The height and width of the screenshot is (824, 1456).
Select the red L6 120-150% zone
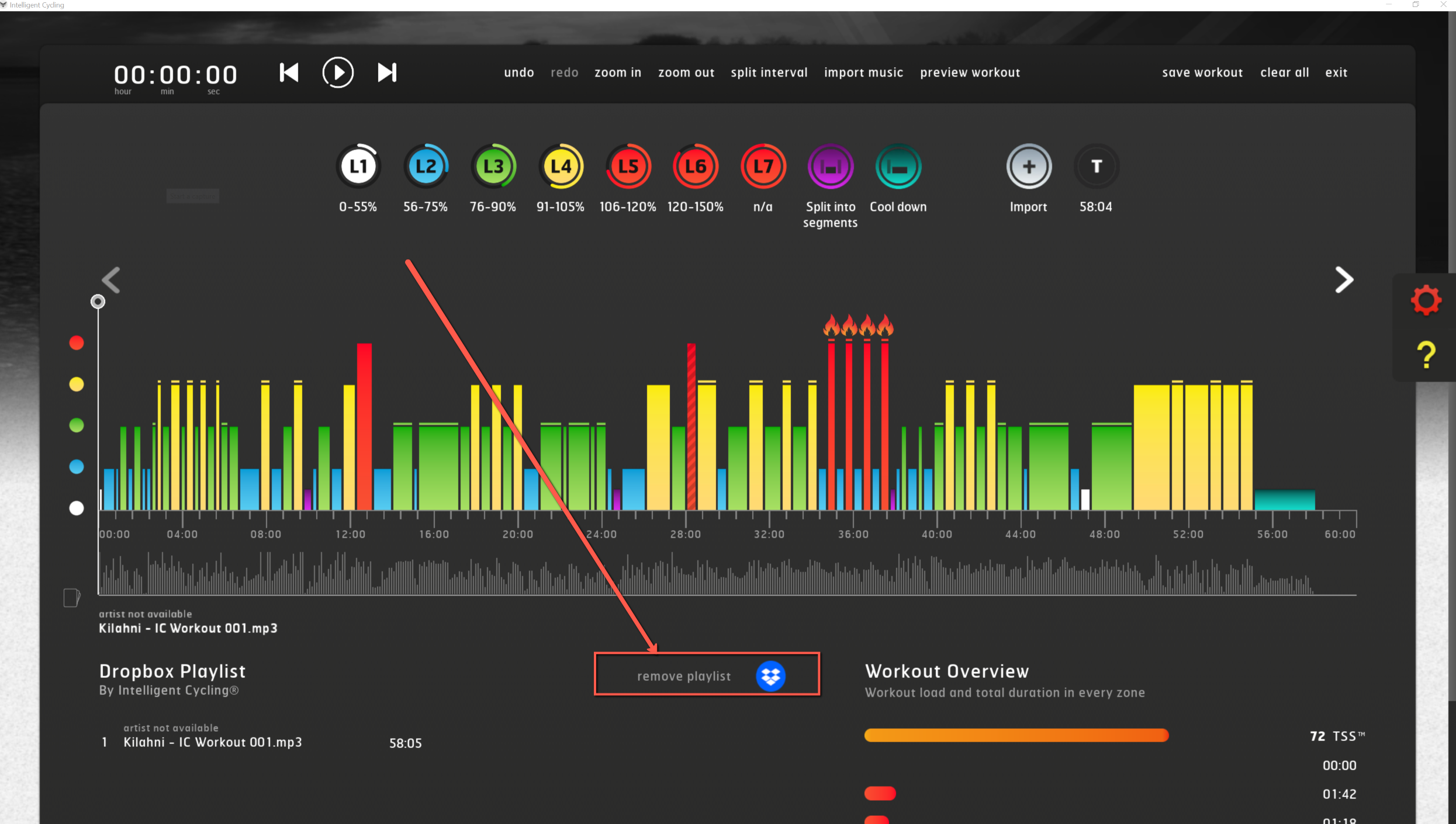(696, 167)
